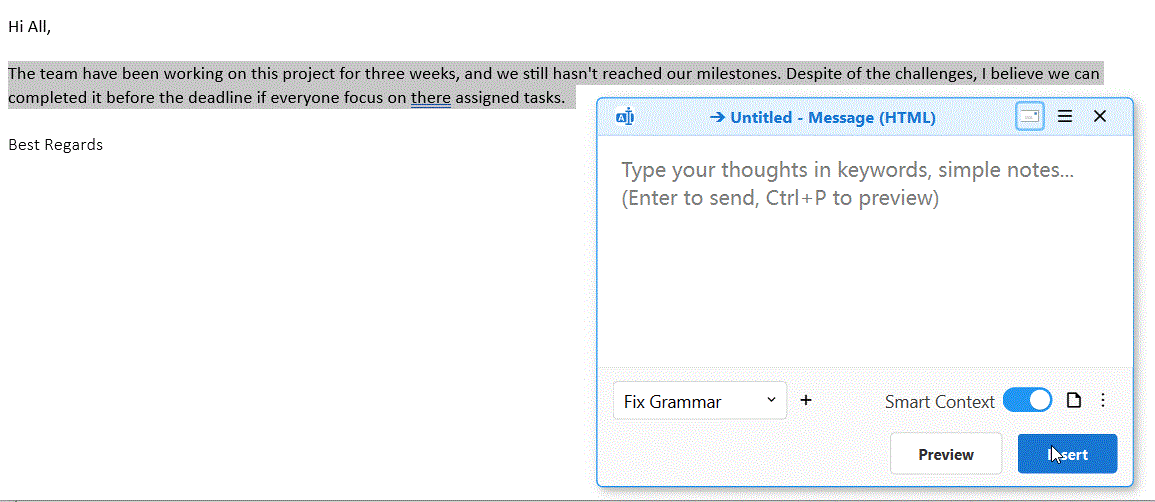Open the hamburger menu
1155x502 pixels.
[x=1064, y=116]
